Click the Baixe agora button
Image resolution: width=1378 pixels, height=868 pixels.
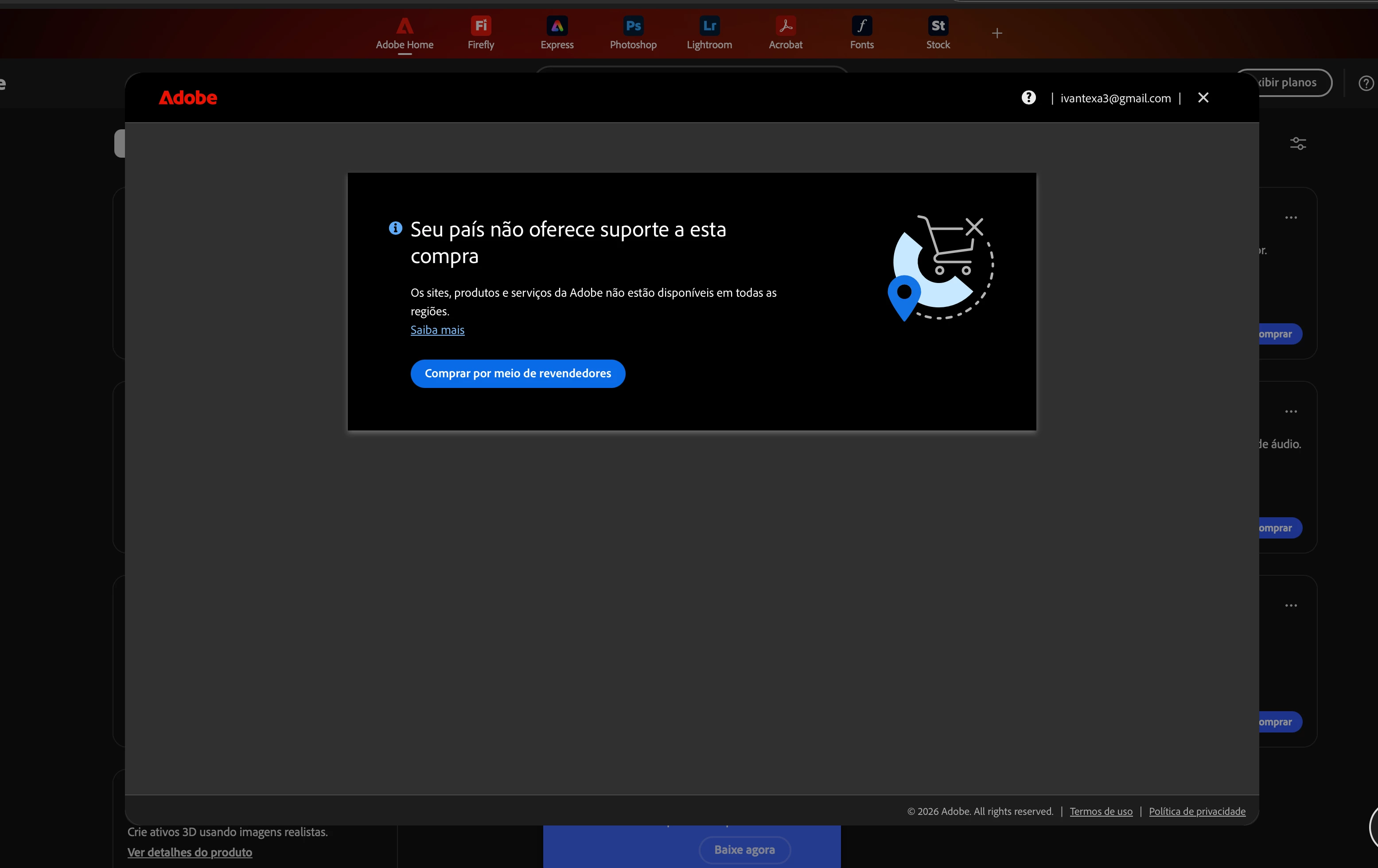click(x=744, y=850)
